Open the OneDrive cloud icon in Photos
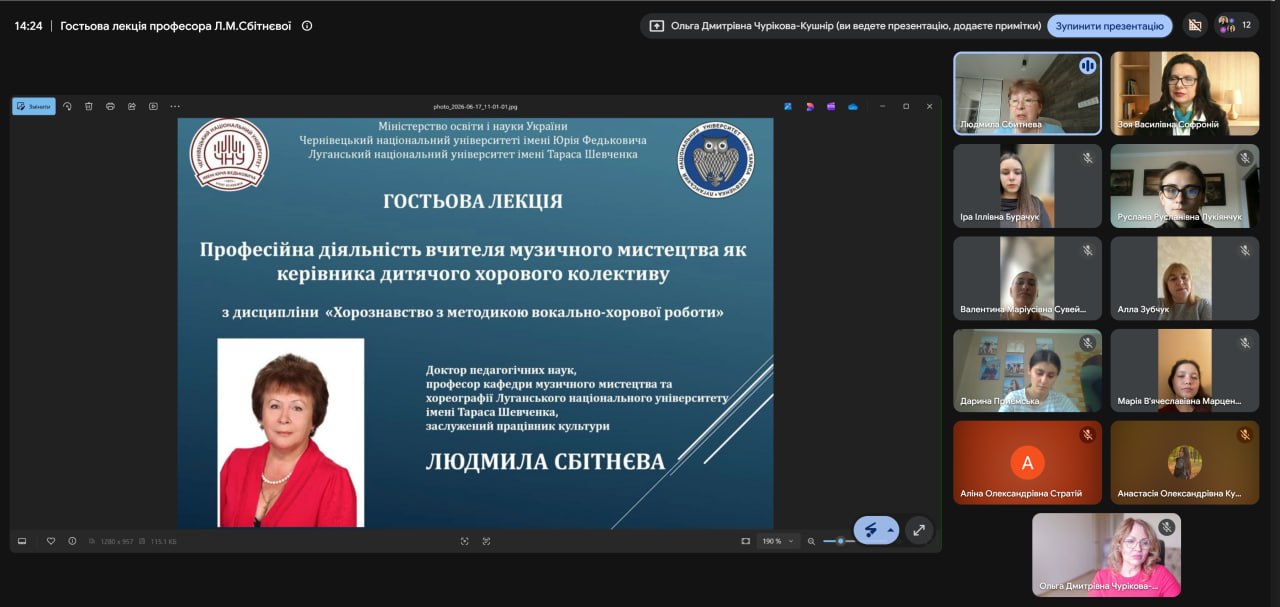1280x607 pixels. pyautogui.click(x=853, y=106)
